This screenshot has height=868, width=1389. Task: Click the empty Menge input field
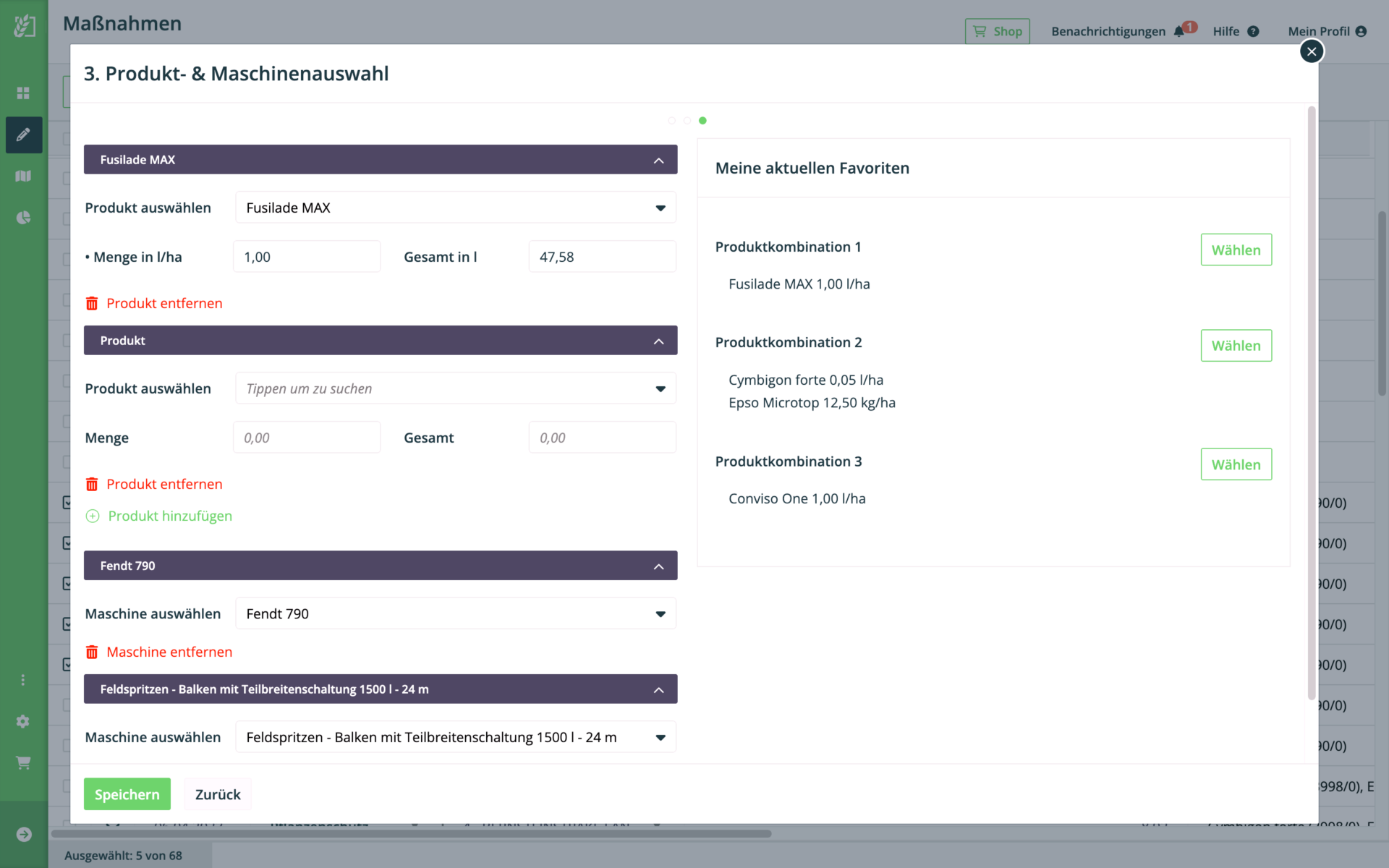[307, 438]
